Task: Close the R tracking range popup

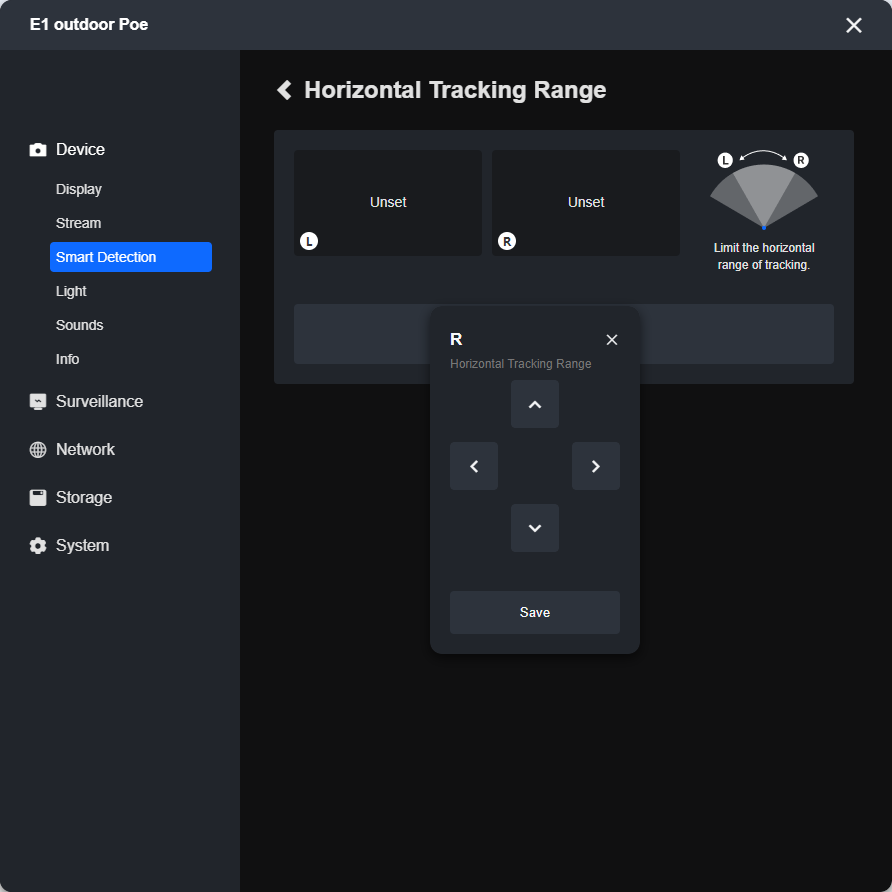Action: (x=612, y=340)
